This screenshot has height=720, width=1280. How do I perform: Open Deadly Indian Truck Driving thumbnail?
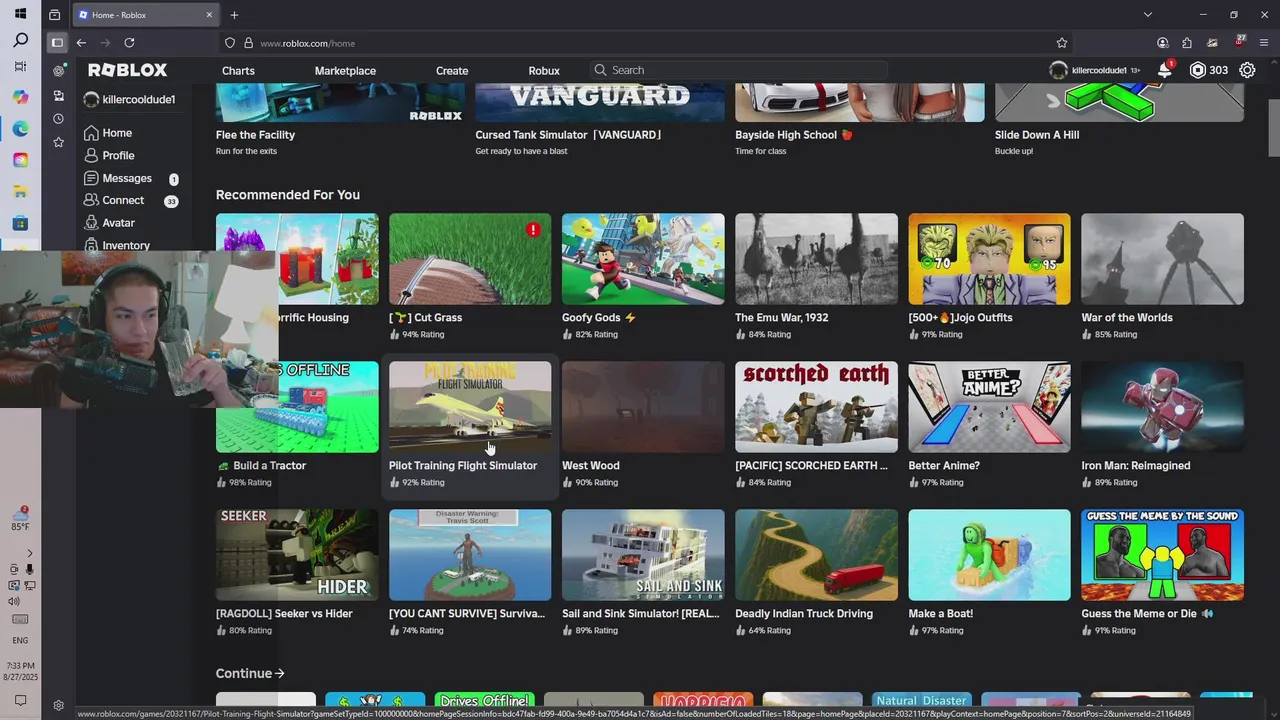pos(816,555)
